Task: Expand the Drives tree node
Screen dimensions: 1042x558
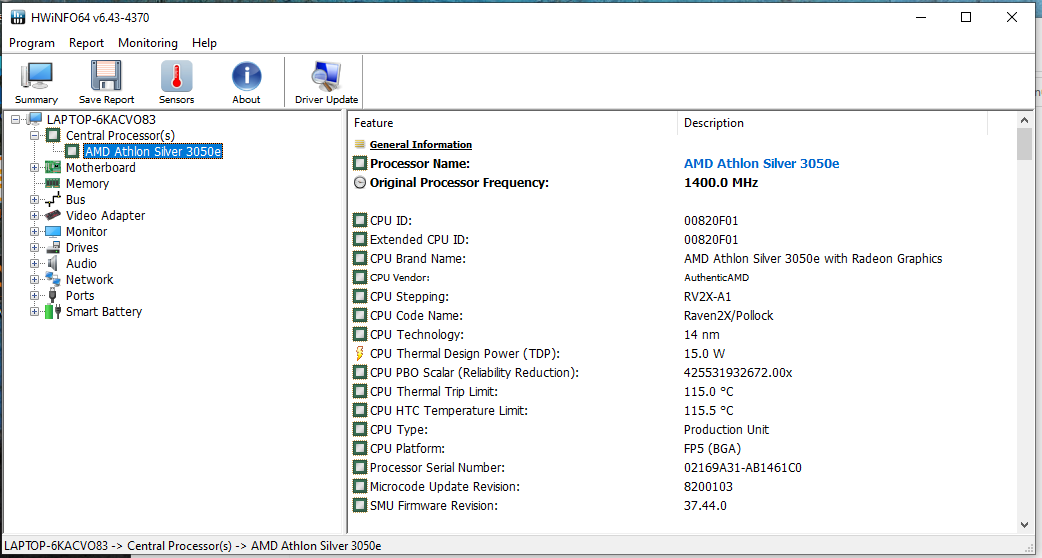Action: (x=35, y=247)
